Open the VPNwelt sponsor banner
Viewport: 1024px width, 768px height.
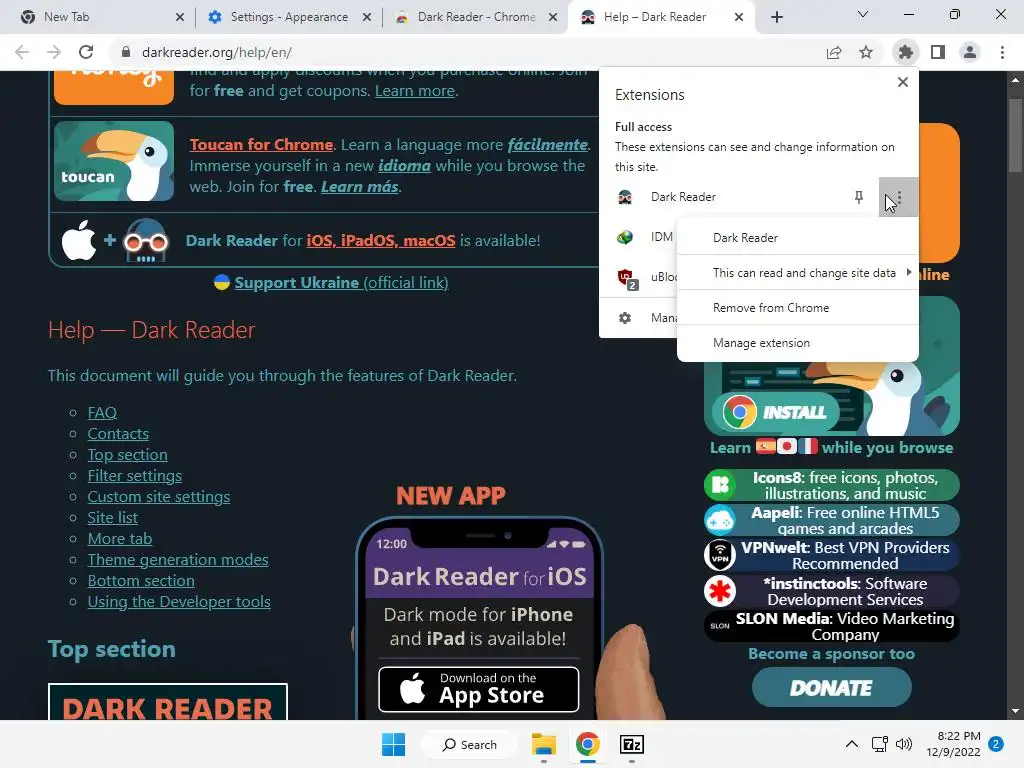click(831, 555)
